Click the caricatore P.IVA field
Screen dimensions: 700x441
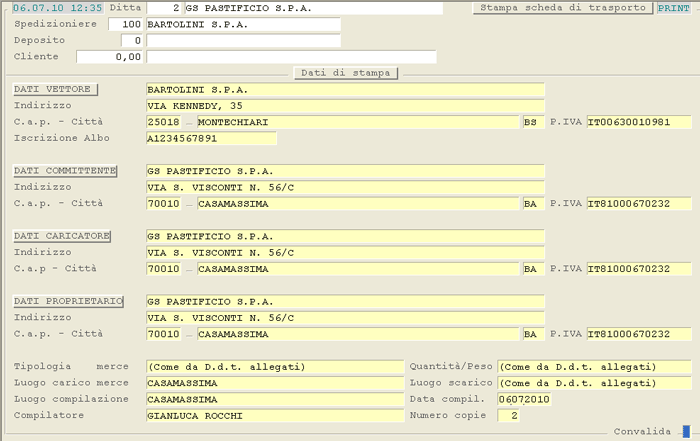(x=639, y=269)
